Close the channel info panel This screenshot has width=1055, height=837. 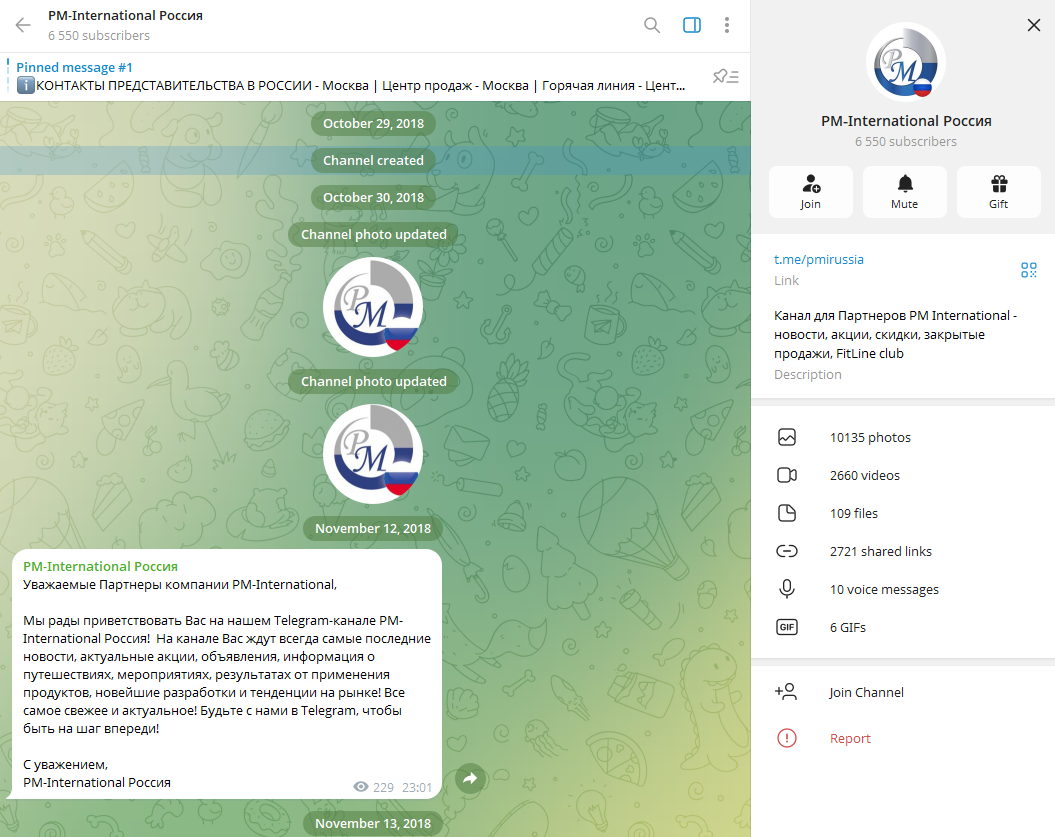1033,25
